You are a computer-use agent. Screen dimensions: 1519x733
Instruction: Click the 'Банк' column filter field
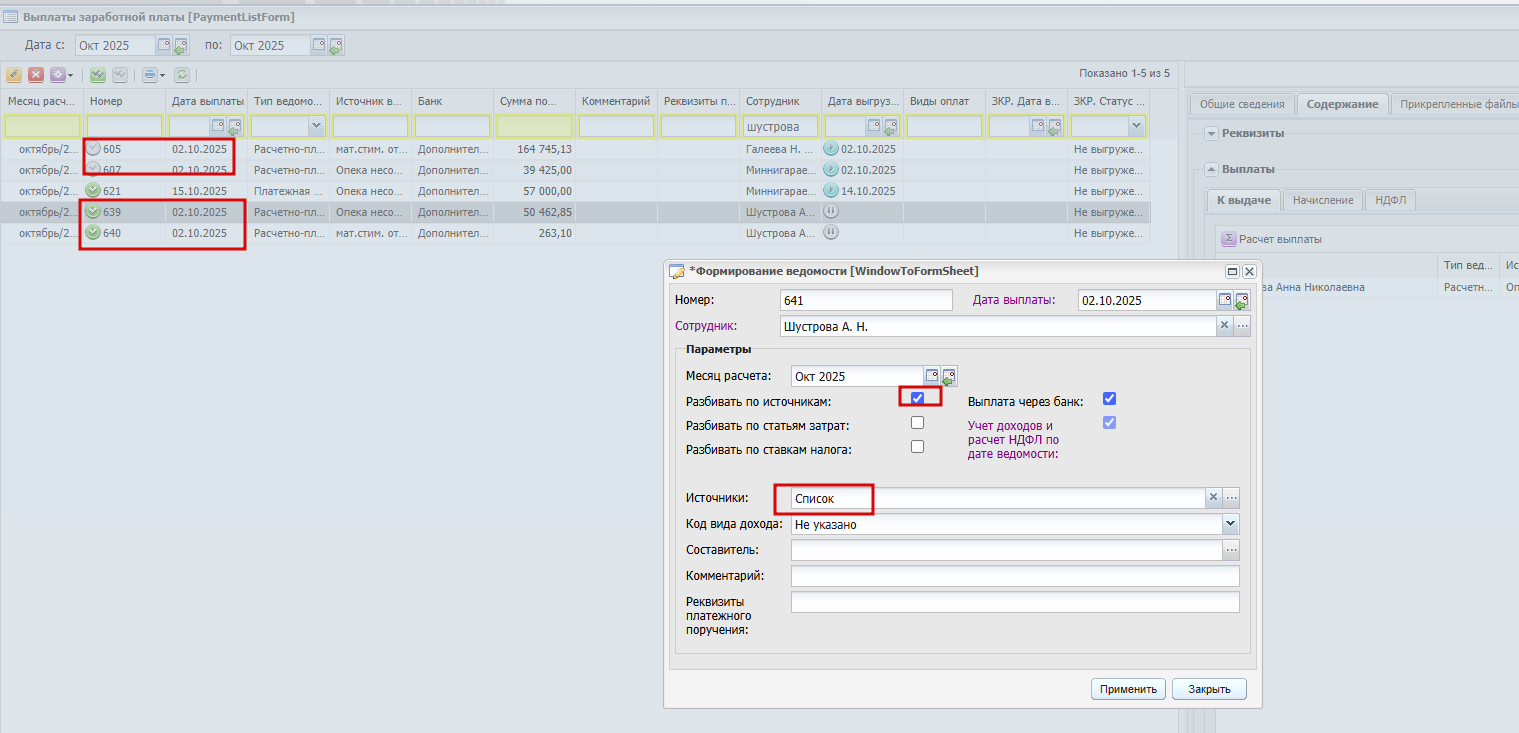tap(453, 126)
